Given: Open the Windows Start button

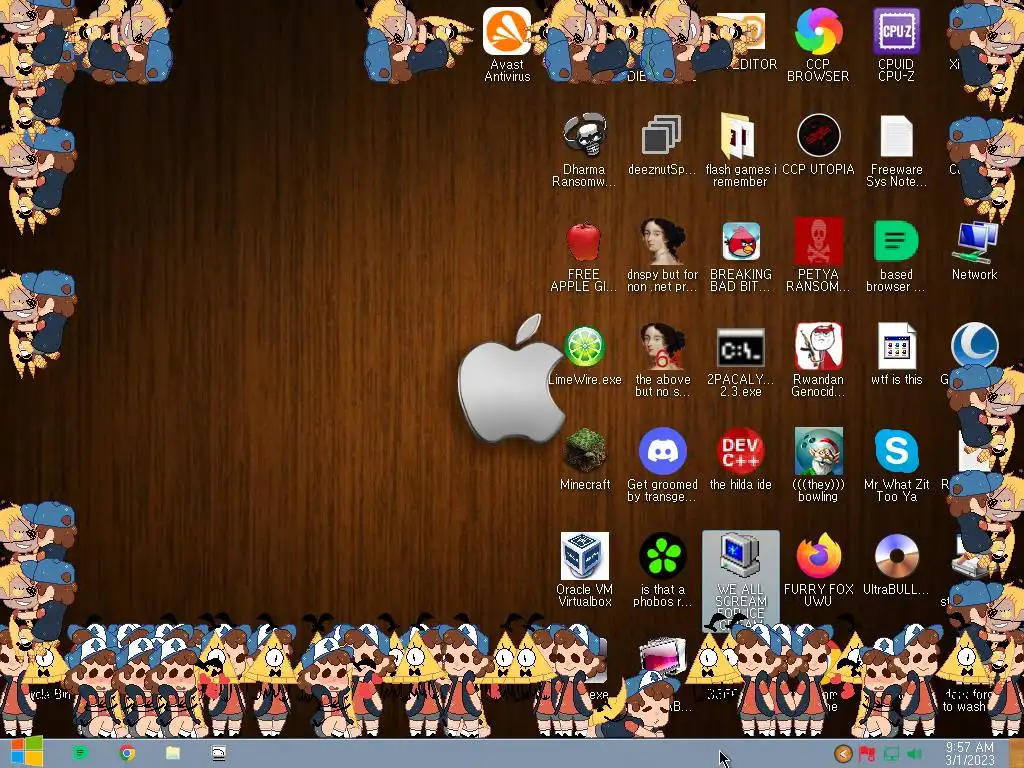Looking at the screenshot, I should tap(27, 752).
